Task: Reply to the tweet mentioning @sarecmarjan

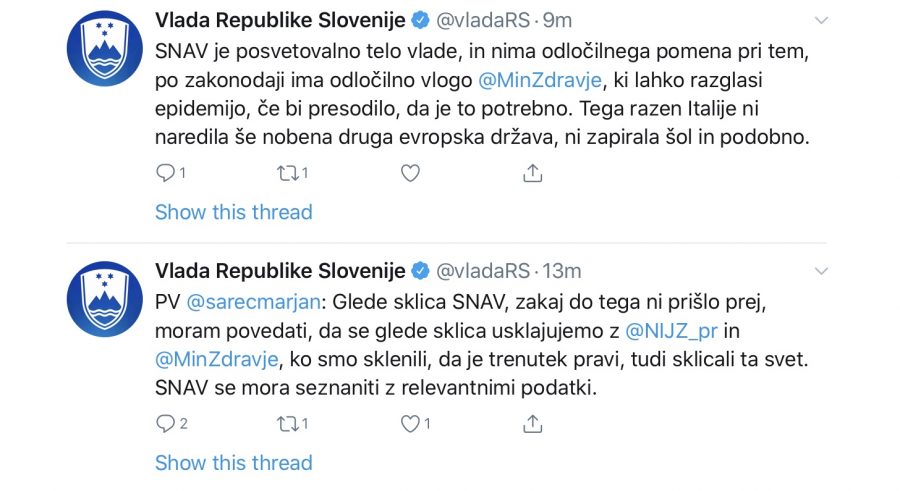Action: tap(166, 424)
